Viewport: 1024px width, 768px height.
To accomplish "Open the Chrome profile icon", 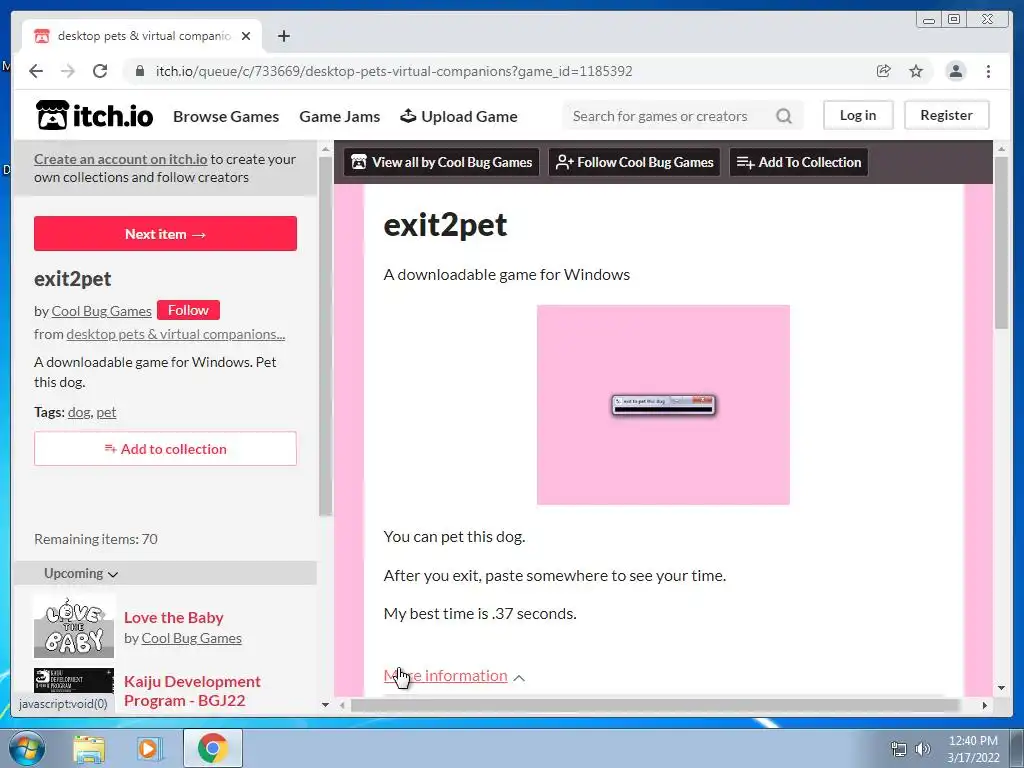I will [955, 71].
